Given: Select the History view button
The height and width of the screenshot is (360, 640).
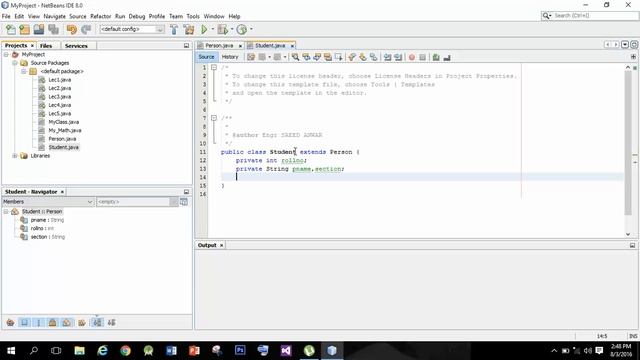Looking at the screenshot, I should (x=230, y=57).
